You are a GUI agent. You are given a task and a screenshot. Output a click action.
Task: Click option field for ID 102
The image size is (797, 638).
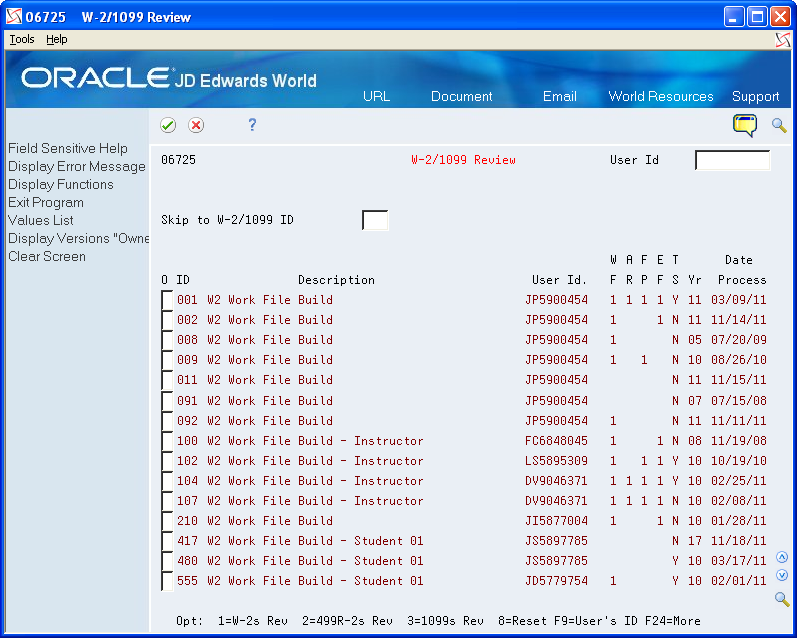167,461
